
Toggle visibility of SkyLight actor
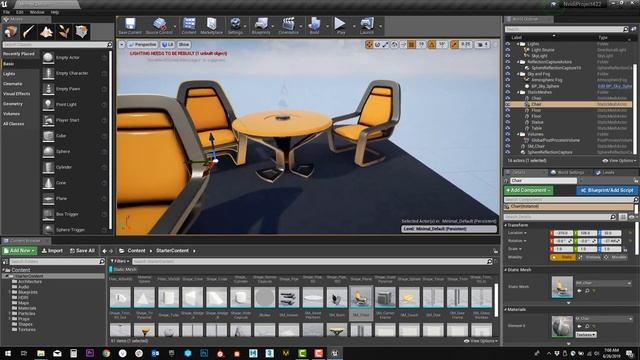(508, 56)
